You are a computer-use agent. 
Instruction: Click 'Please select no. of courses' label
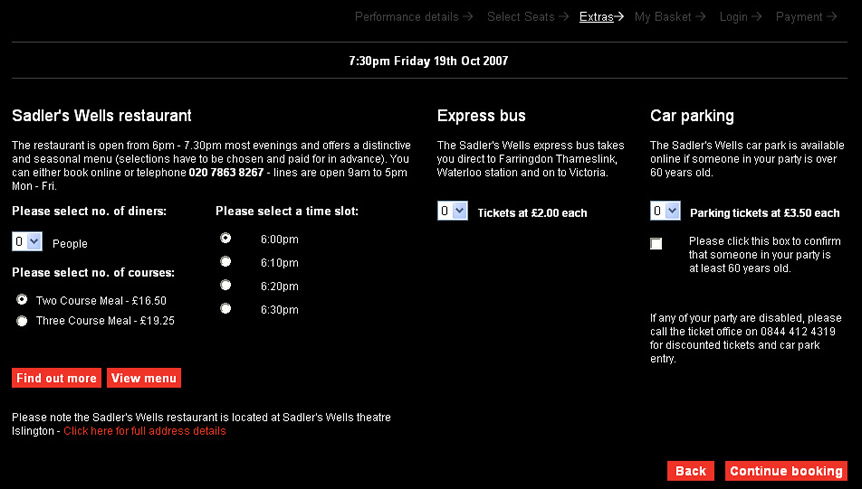coord(93,273)
